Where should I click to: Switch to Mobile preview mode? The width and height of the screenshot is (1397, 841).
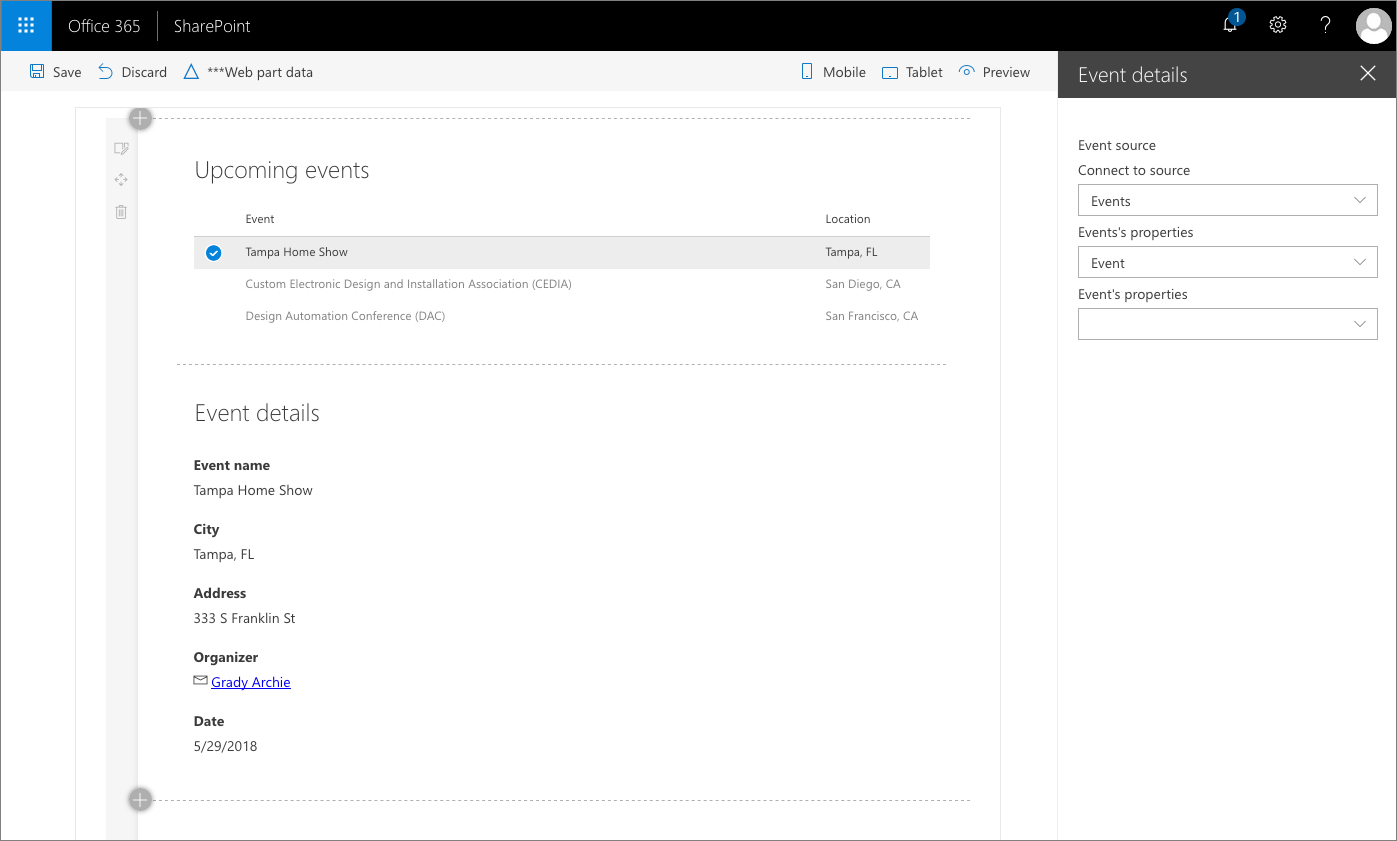832,72
